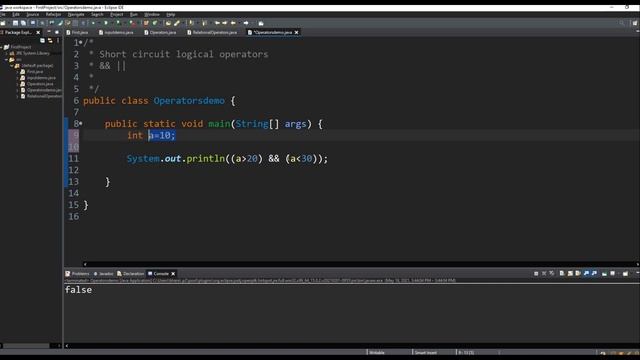Click Remove Launch icon in Console toolbar
Image resolution: width=640 pixels, height=360 pixels.
point(544,273)
